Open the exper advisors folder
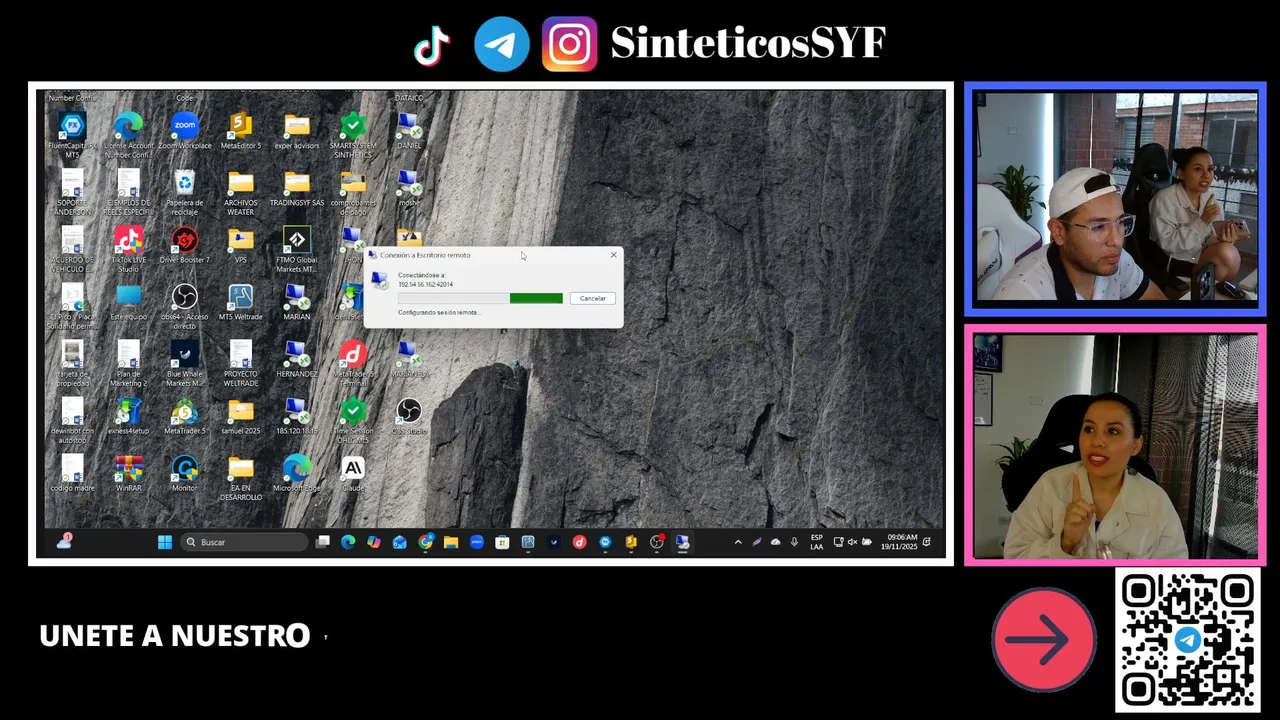Screen dimensions: 1280x720 (297, 131)
